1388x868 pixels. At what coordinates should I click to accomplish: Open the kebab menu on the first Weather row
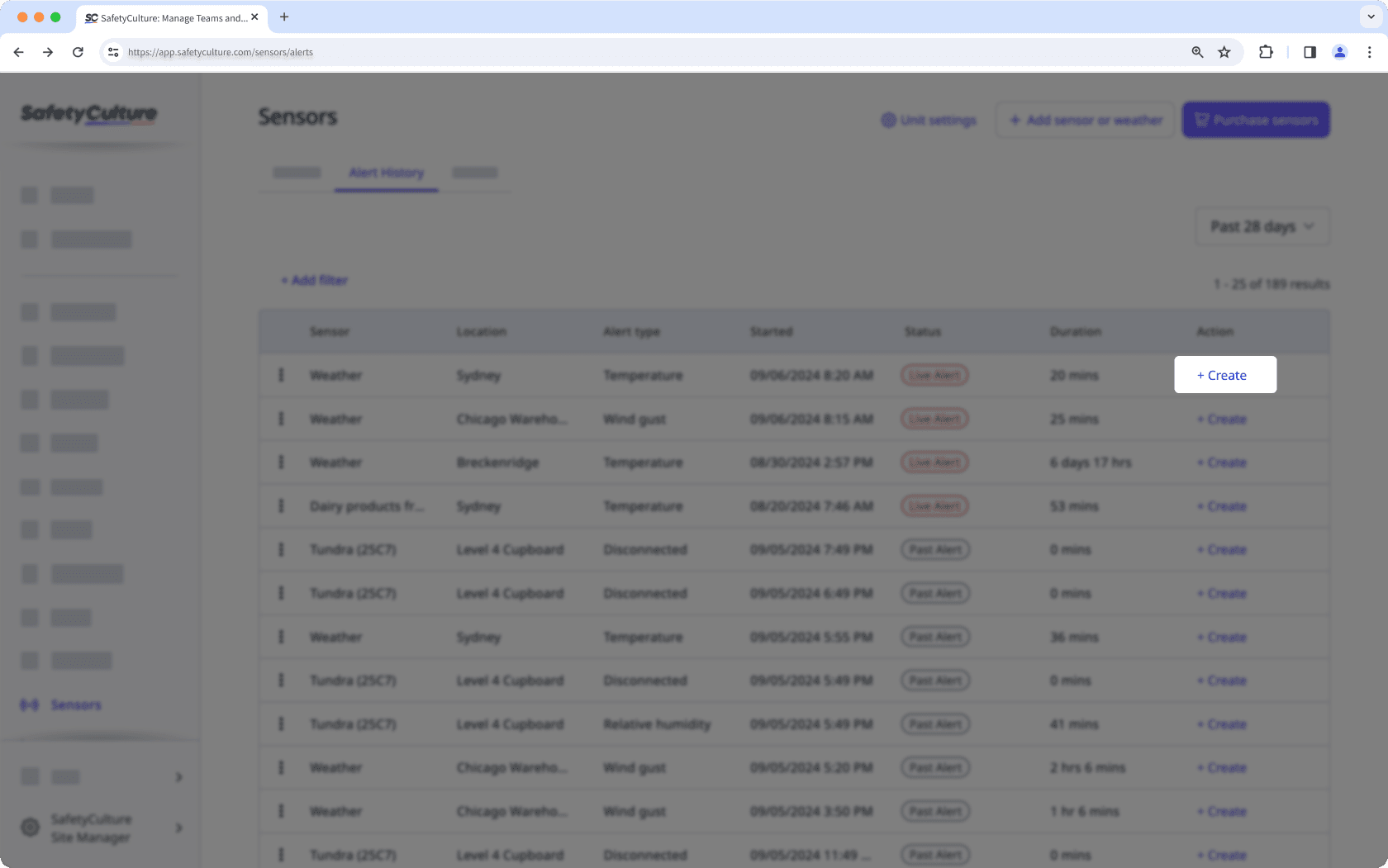281,374
